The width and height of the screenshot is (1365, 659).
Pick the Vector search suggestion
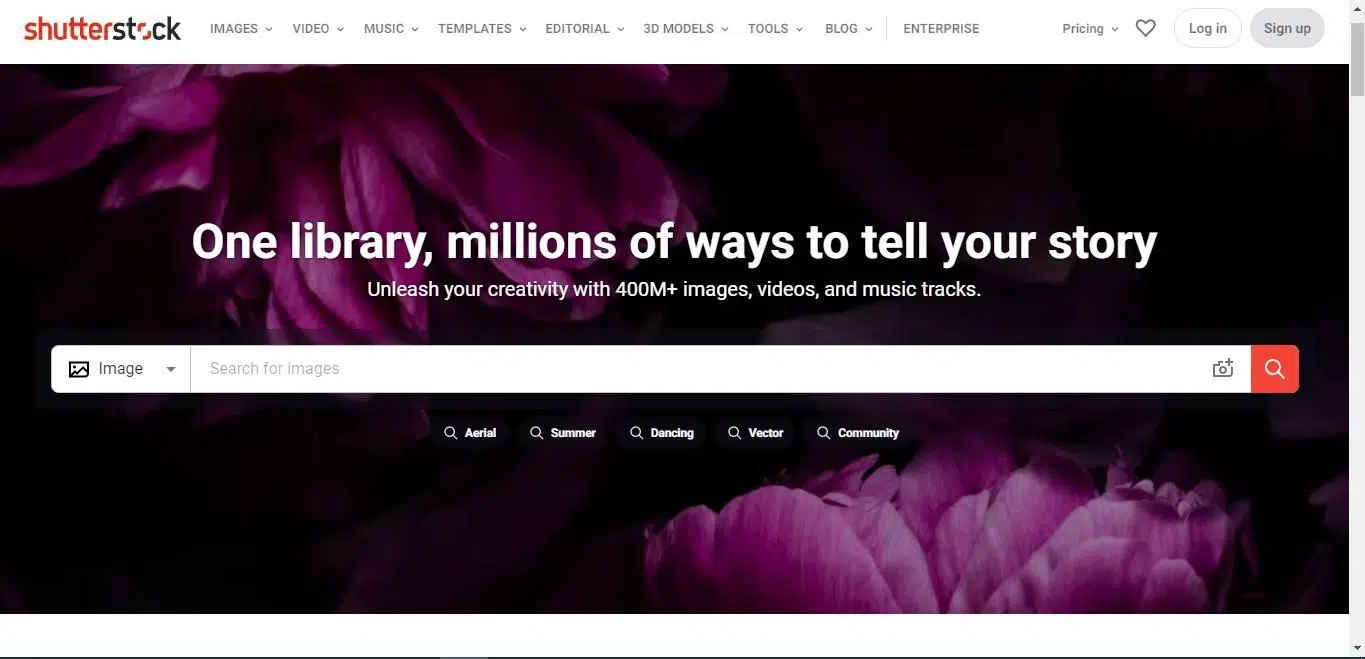[756, 433]
